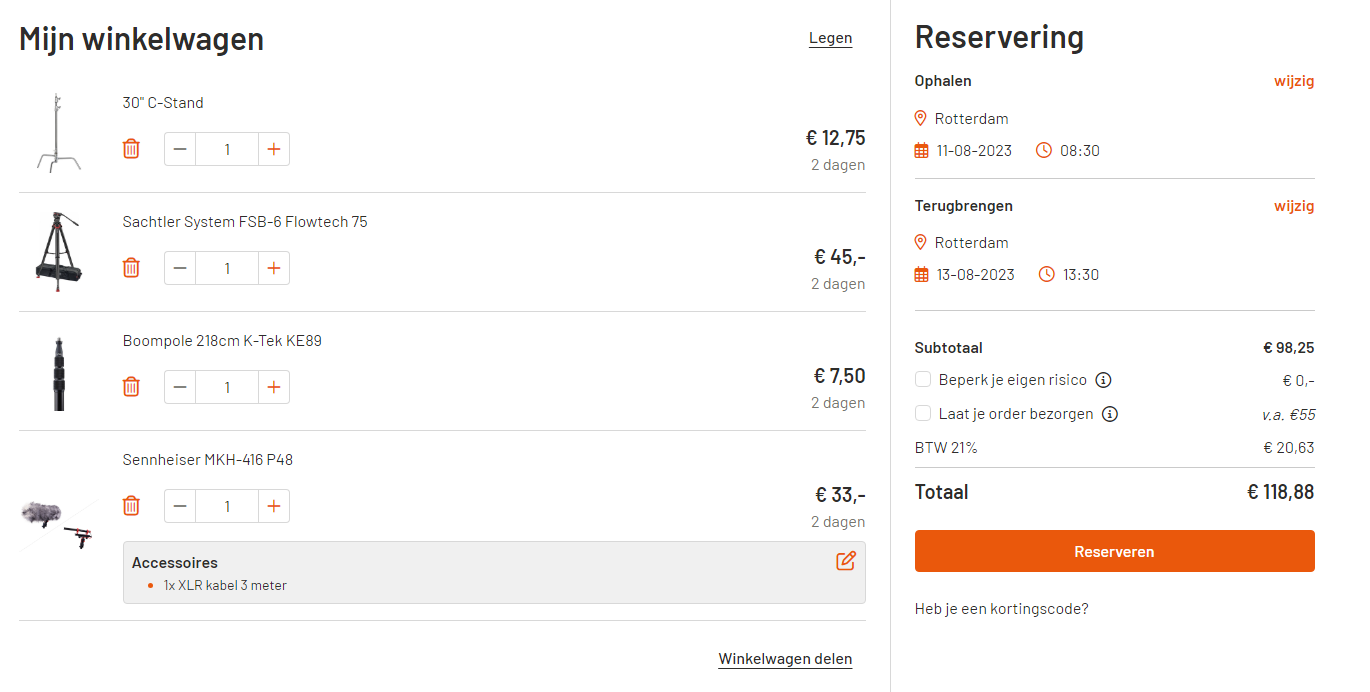This screenshot has width=1370, height=692.
Task: Enable Beperk je eigen risico checkbox
Action: [923, 380]
